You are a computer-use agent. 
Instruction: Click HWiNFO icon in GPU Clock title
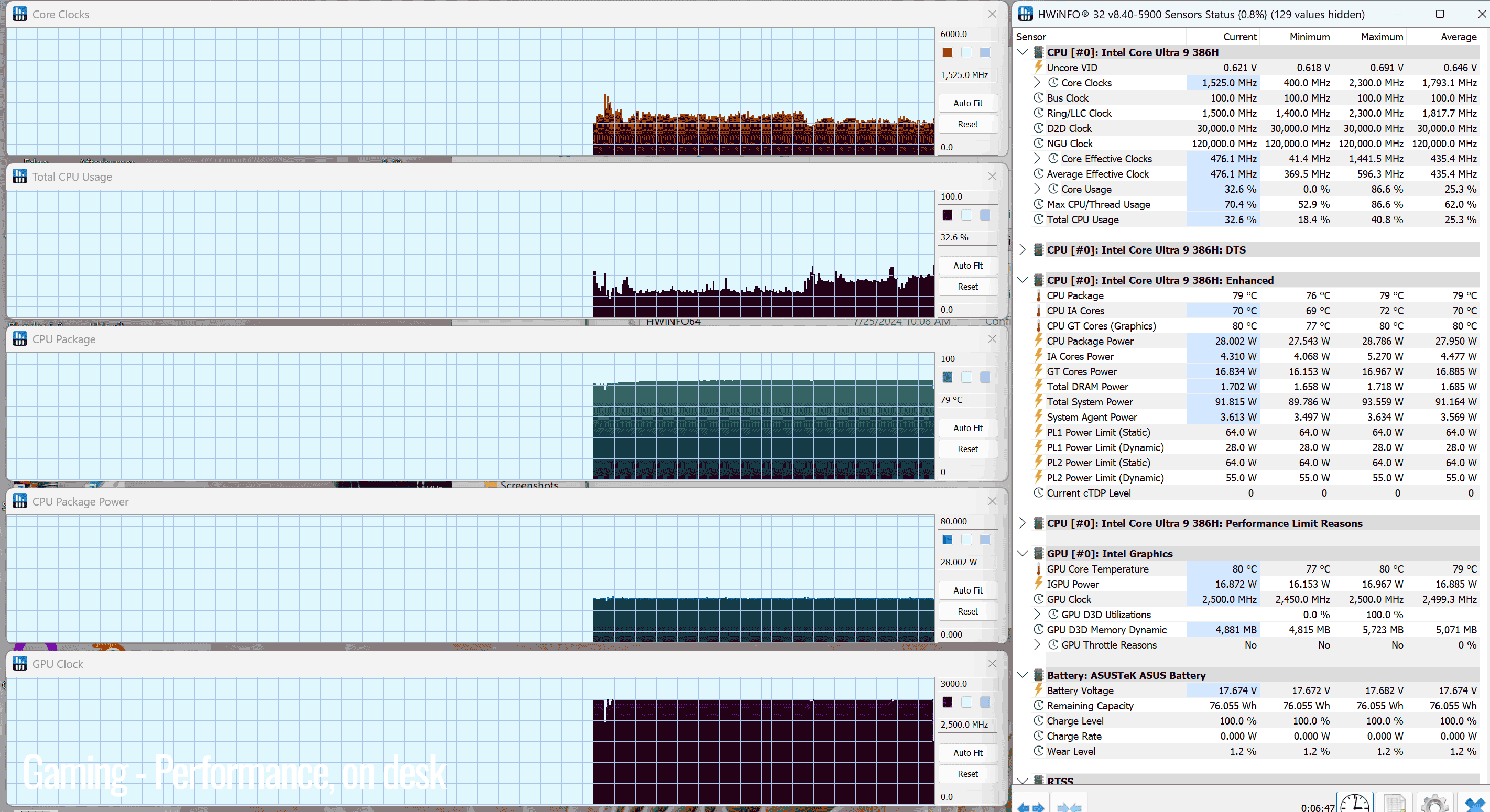click(20, 663)
